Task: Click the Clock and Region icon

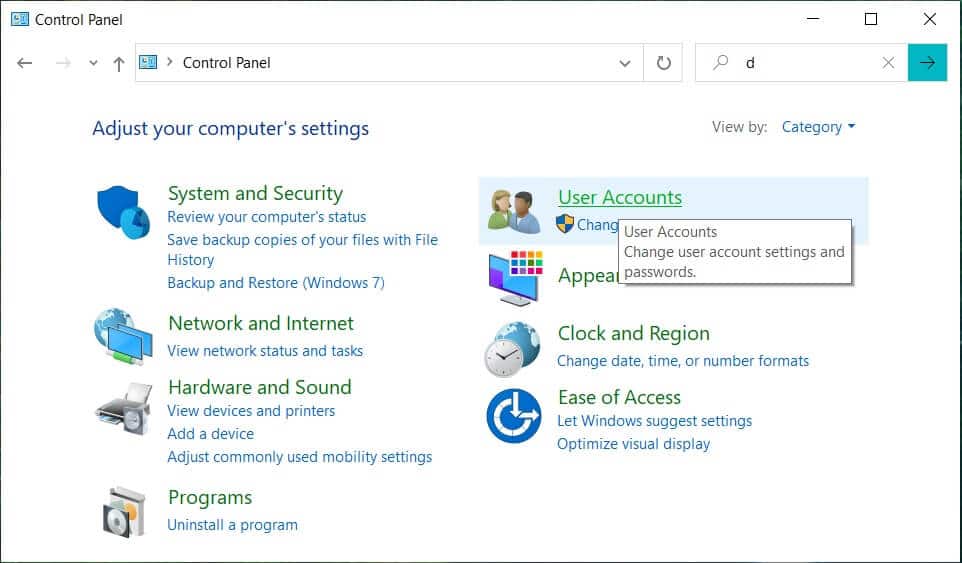Action: point(513,348)
